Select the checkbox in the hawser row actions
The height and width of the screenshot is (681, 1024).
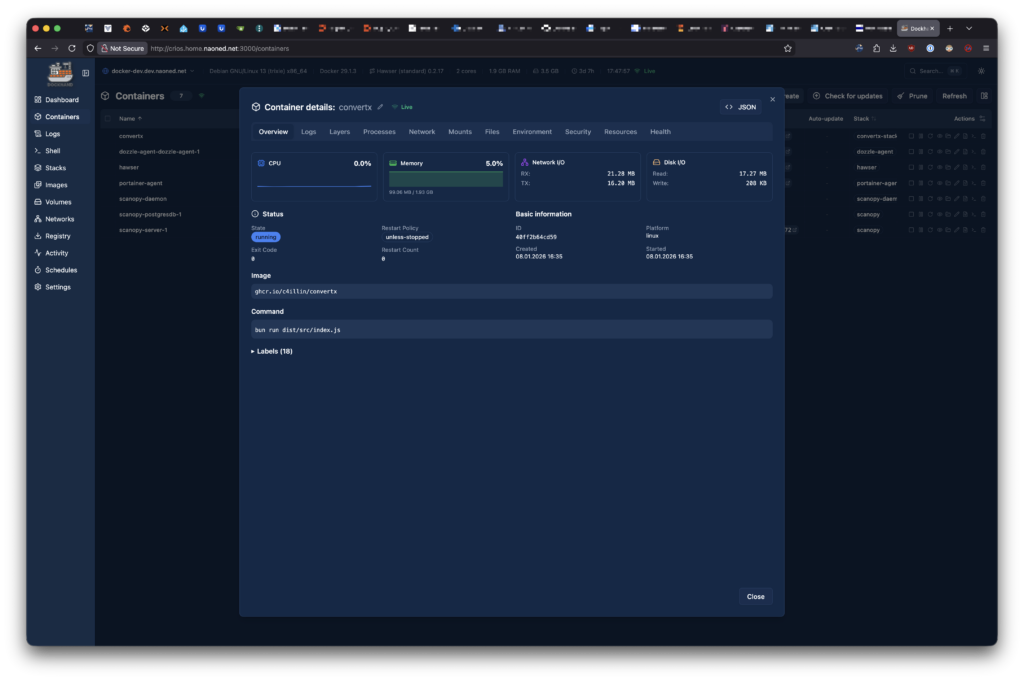click(911, 167)
